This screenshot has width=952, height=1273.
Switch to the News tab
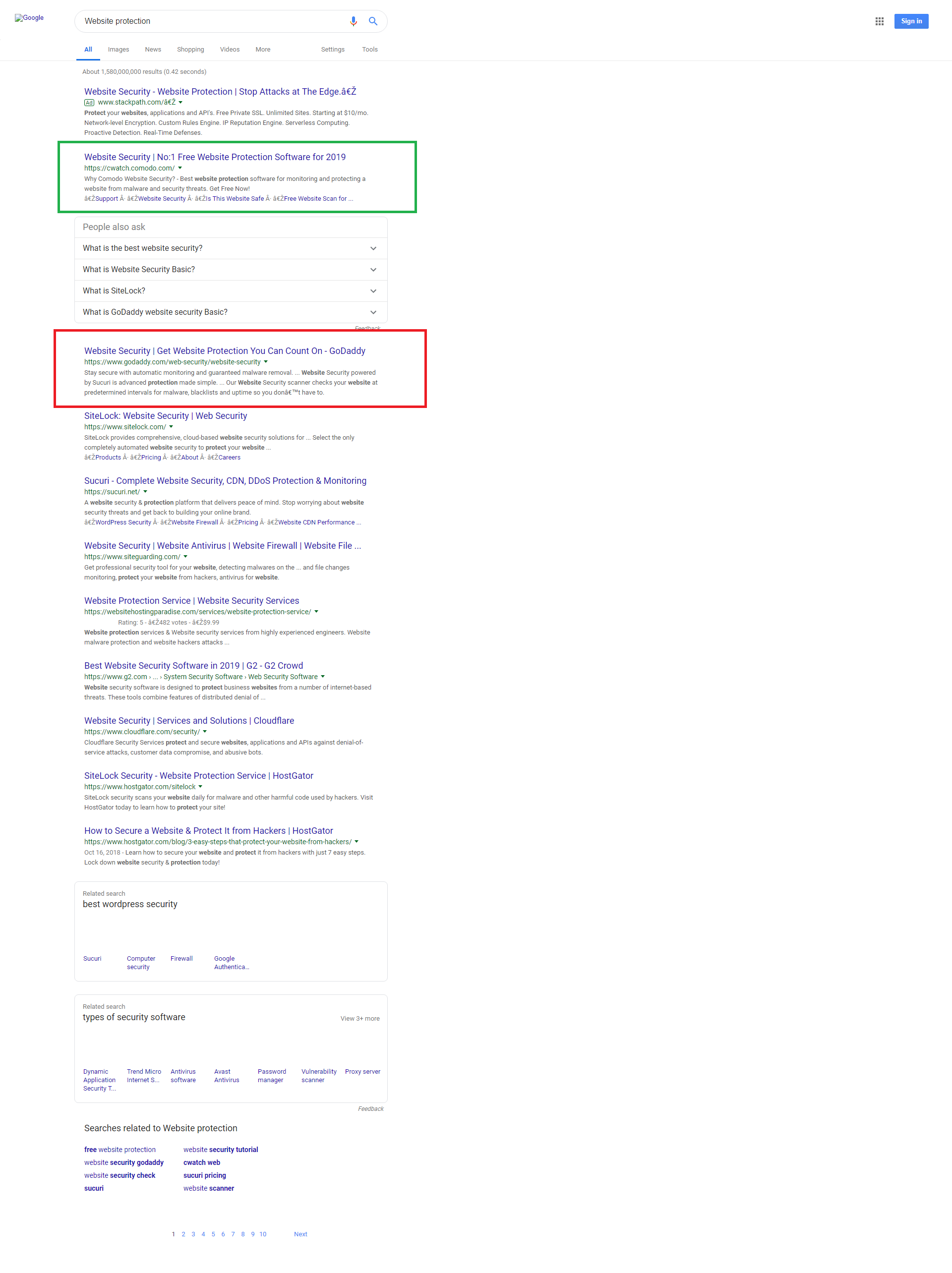point(153,50)
